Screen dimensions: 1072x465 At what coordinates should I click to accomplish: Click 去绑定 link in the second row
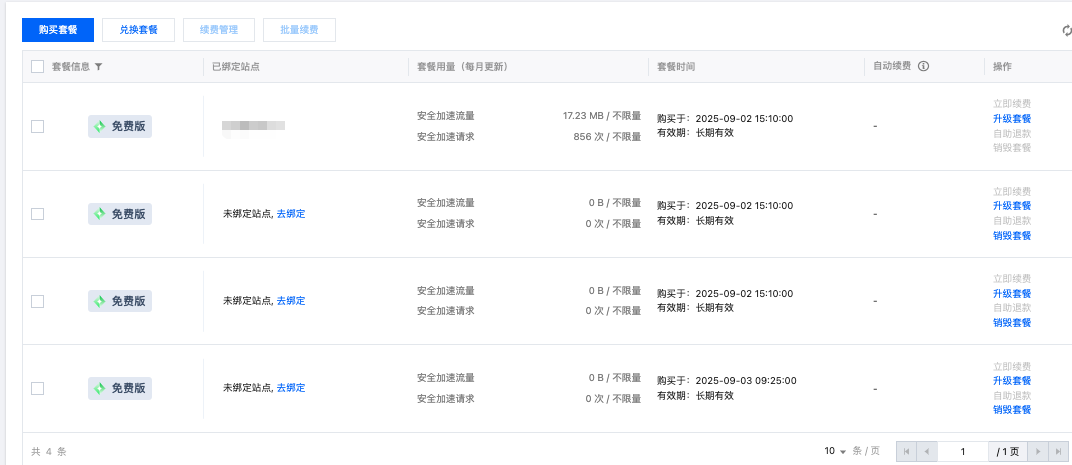pyautogui.click(x=291, y=214)
